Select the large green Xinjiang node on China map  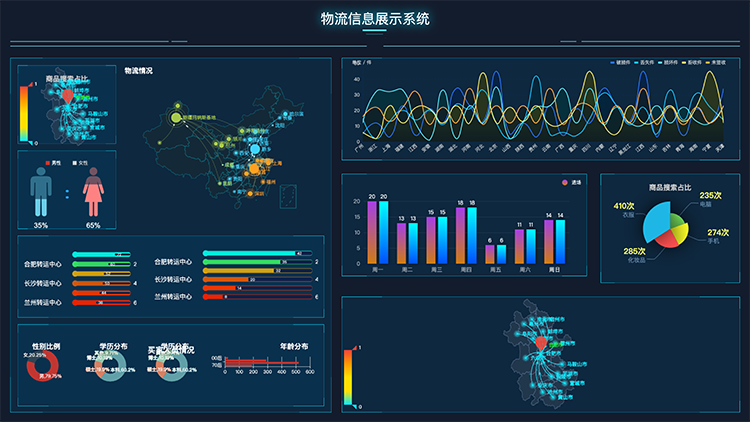click(x=176, y=117)
